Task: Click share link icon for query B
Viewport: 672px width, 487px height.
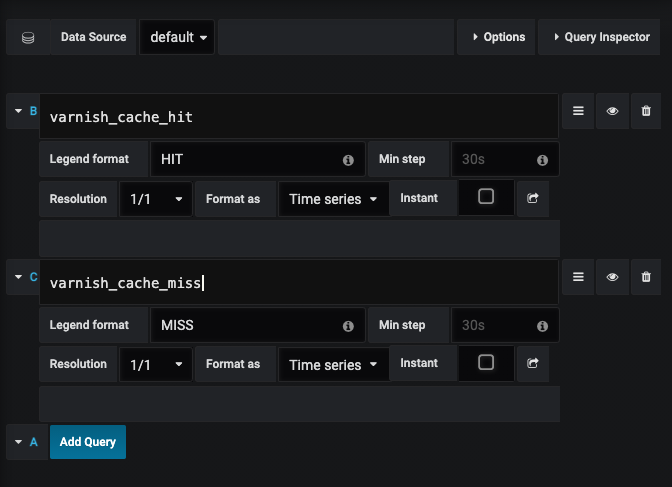Action: click(x=533, y=198)
